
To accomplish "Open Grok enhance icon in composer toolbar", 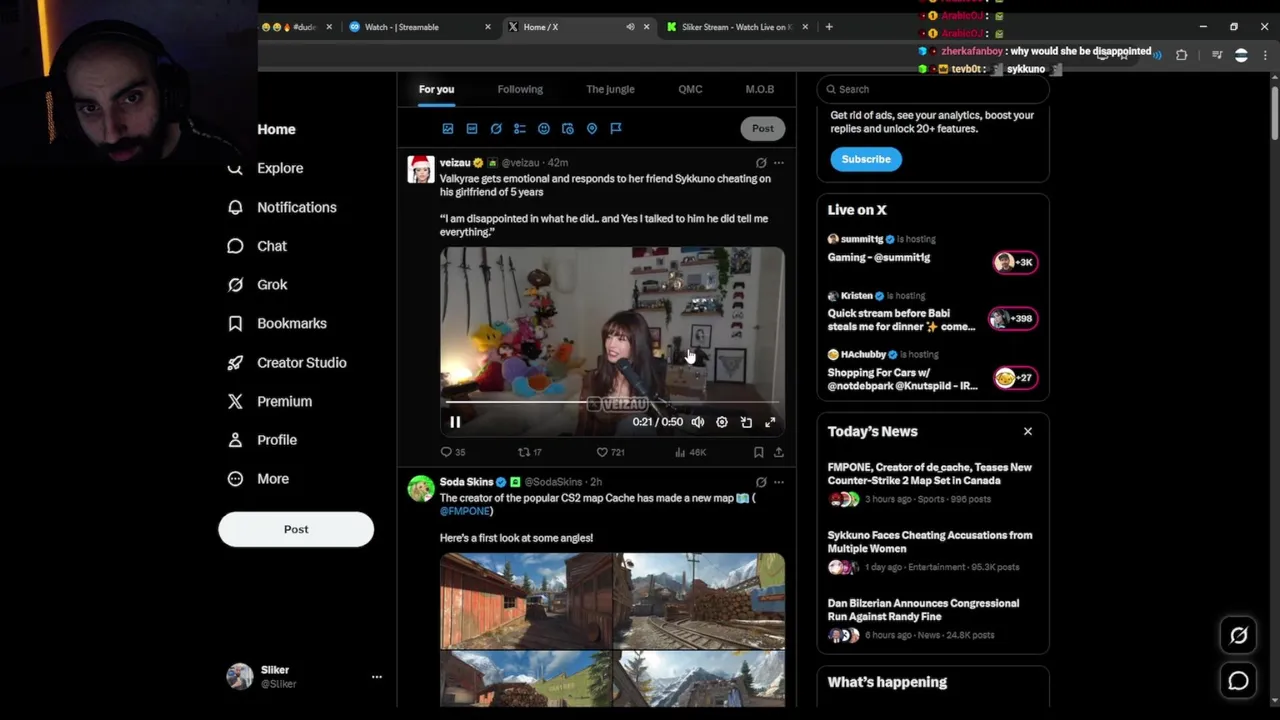I will tap(496, 129).
